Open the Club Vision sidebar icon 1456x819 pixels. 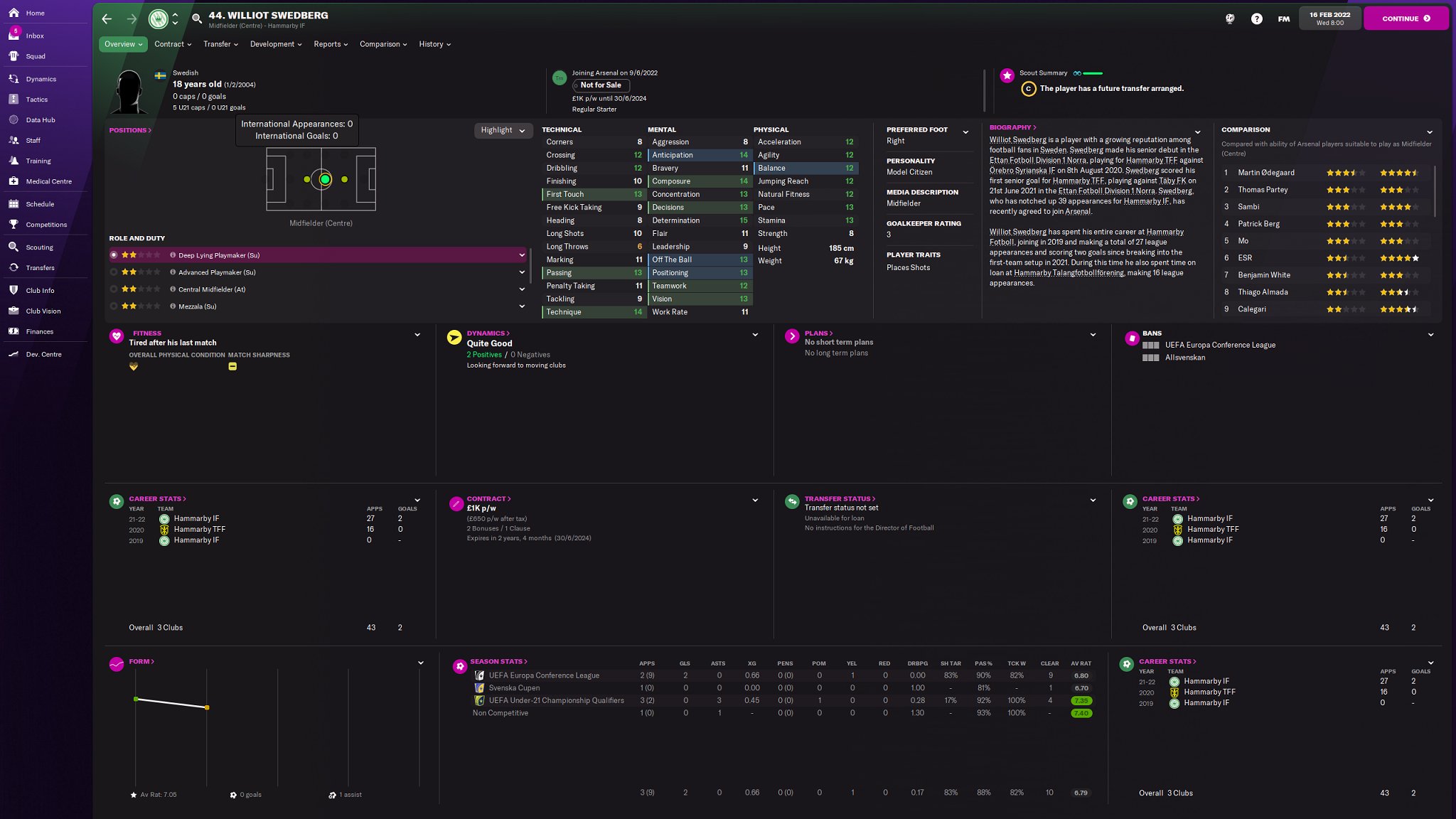14,311
